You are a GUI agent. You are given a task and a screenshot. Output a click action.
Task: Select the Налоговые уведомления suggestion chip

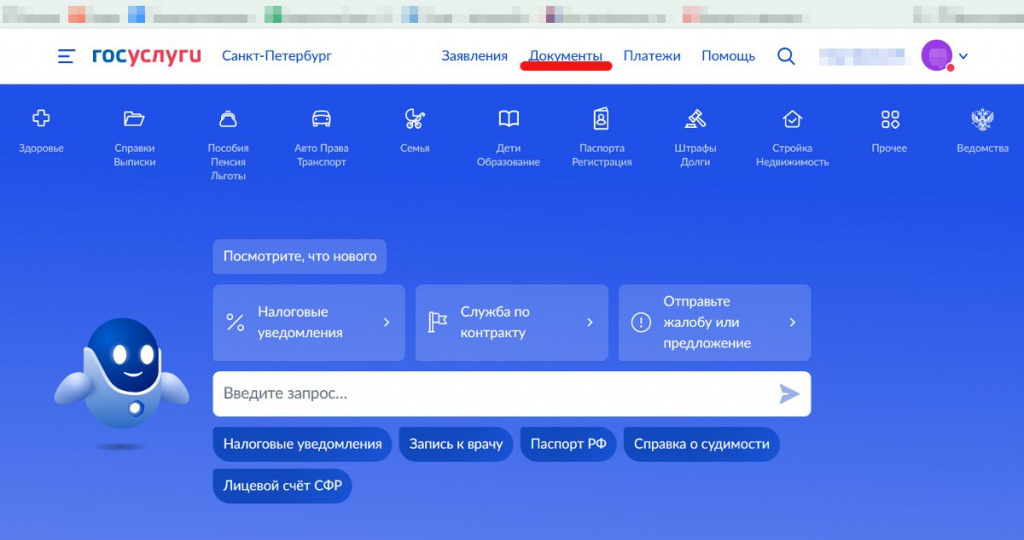(302, 444)
